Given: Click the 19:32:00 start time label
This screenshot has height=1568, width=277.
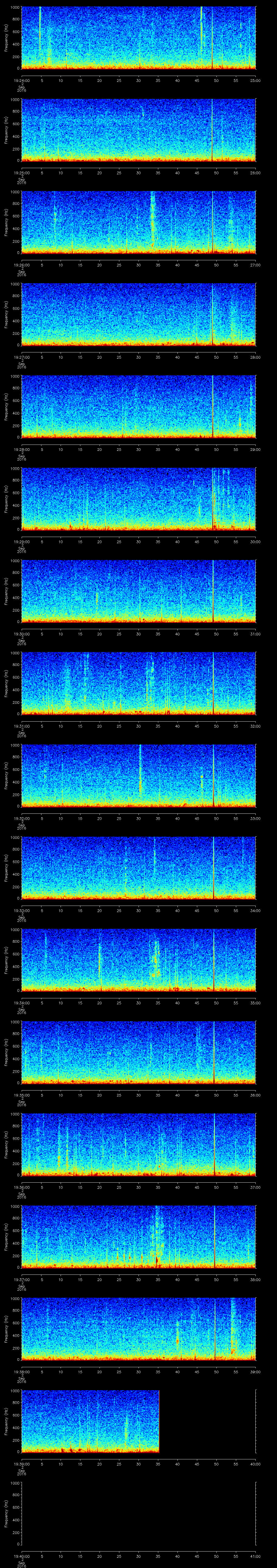Looking at the screenshot, I should click(x=21, y=818).
